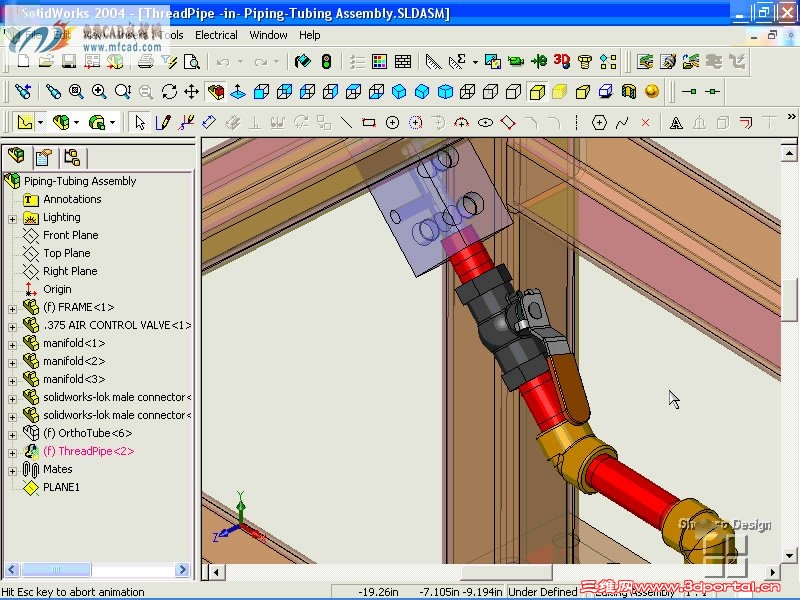Expand ThreadPipe<2> node
The image size is (800, 600).
tap(12, 453)
